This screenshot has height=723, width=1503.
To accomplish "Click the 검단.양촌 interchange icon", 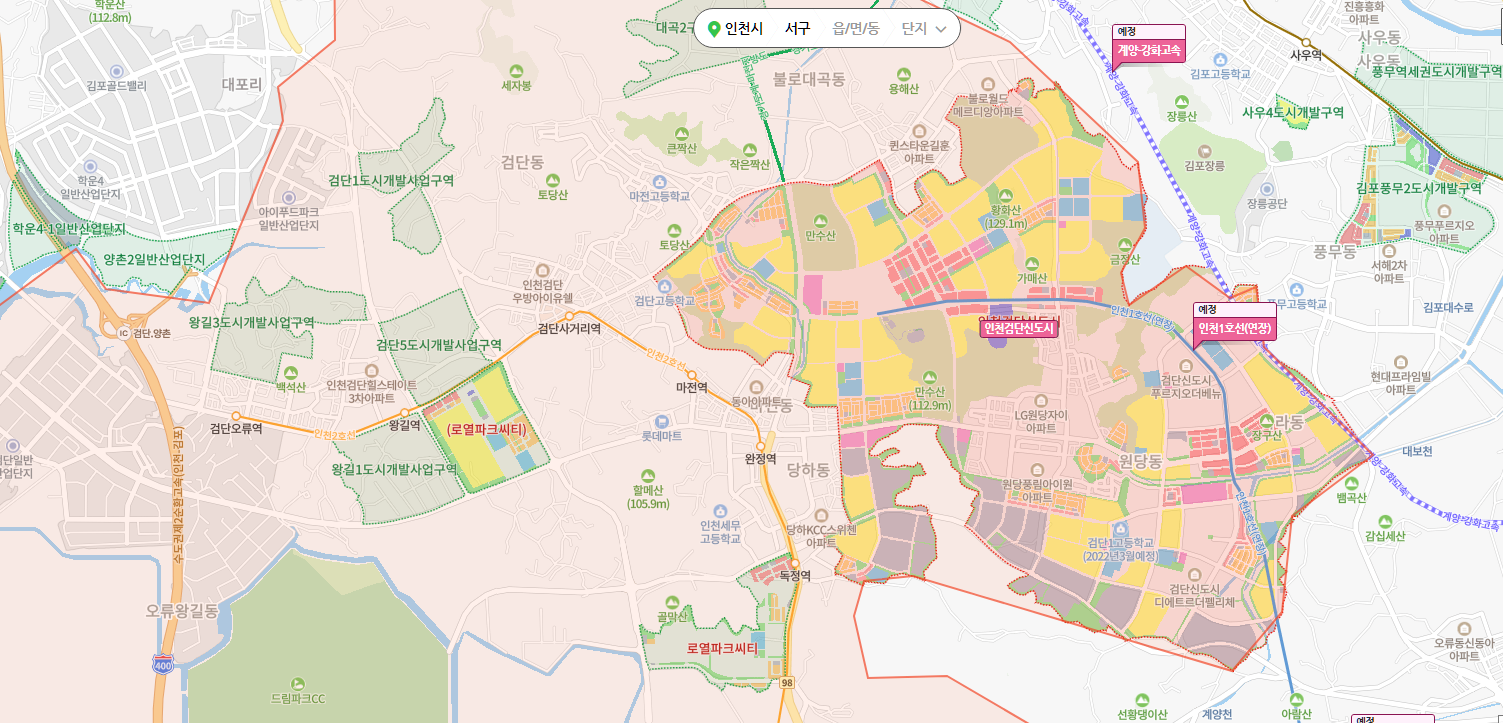I will pyautogui.click(x=124, y=332).
